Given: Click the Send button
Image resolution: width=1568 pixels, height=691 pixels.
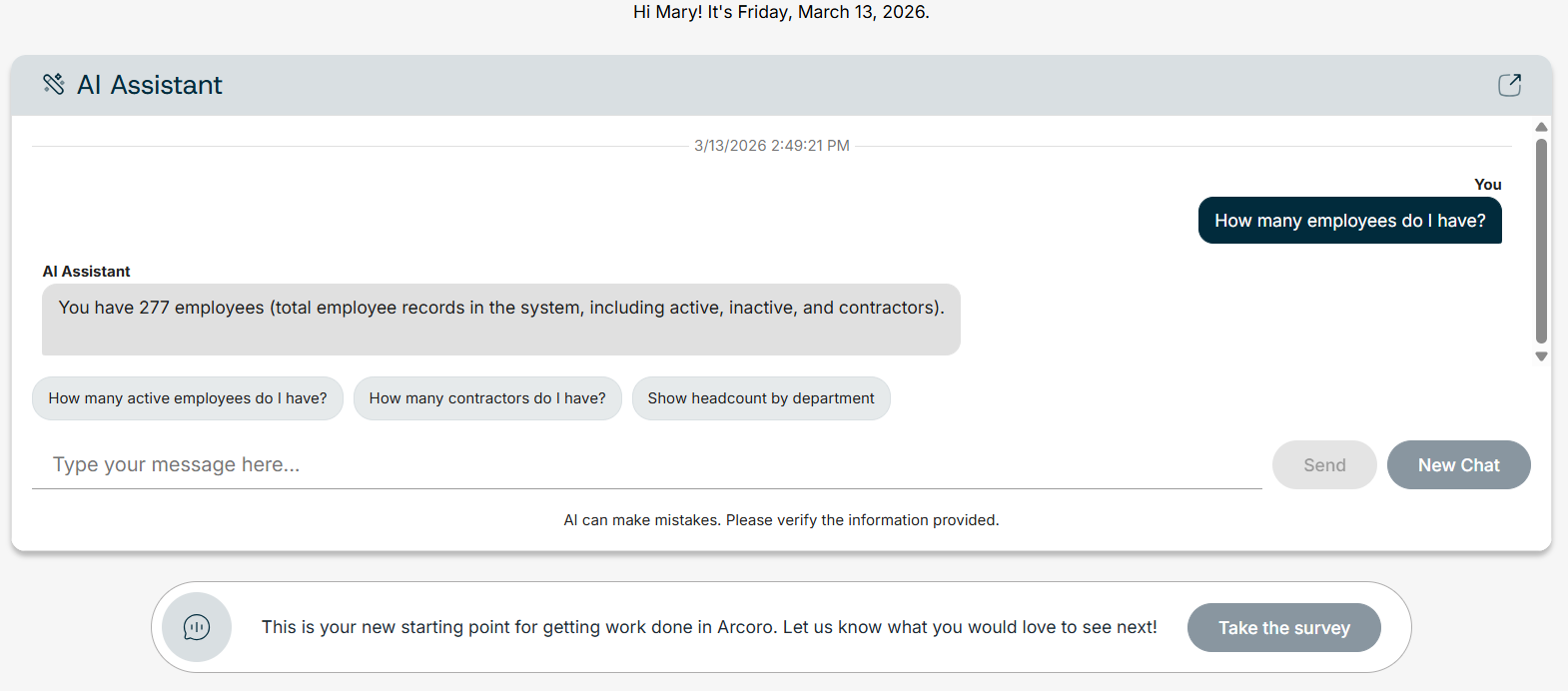Looking at the screenshot, I should [x=1324, y=464].
